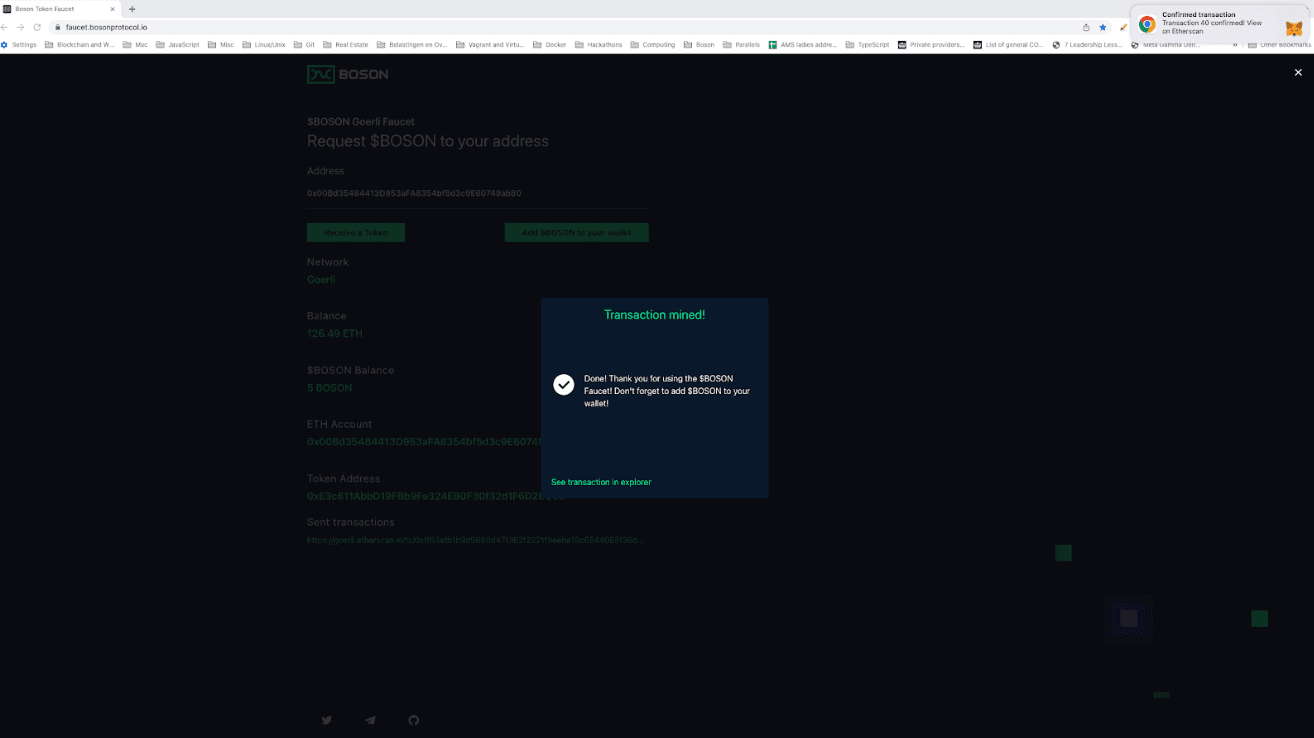Open the Other Bookmarks folder
1314x738 pixels.
coord(1280,45)
